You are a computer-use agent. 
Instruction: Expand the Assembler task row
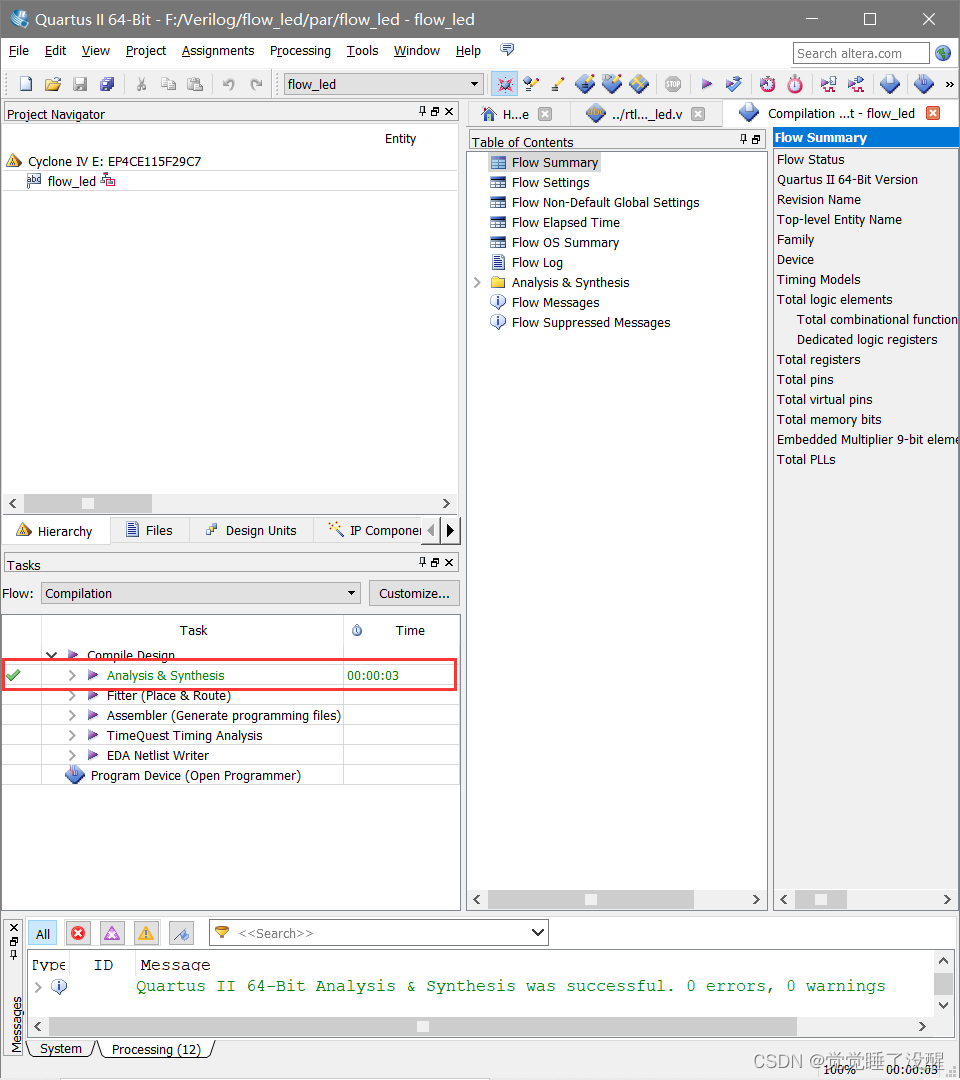[x=72, y=715]
